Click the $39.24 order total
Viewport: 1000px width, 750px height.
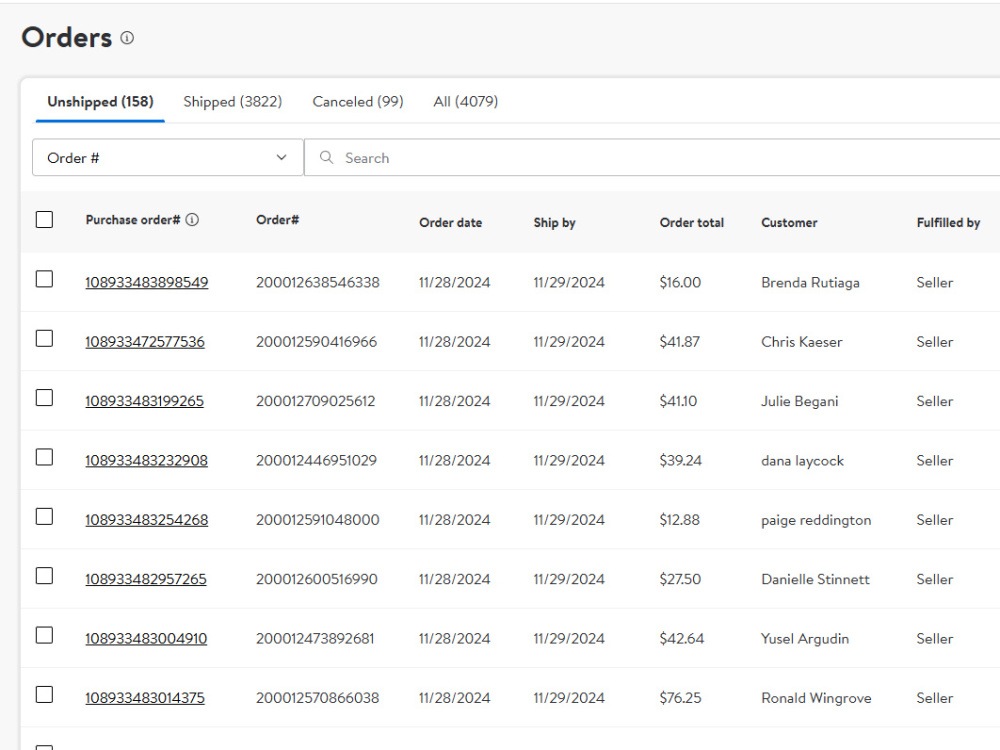[x=680, y=460]
